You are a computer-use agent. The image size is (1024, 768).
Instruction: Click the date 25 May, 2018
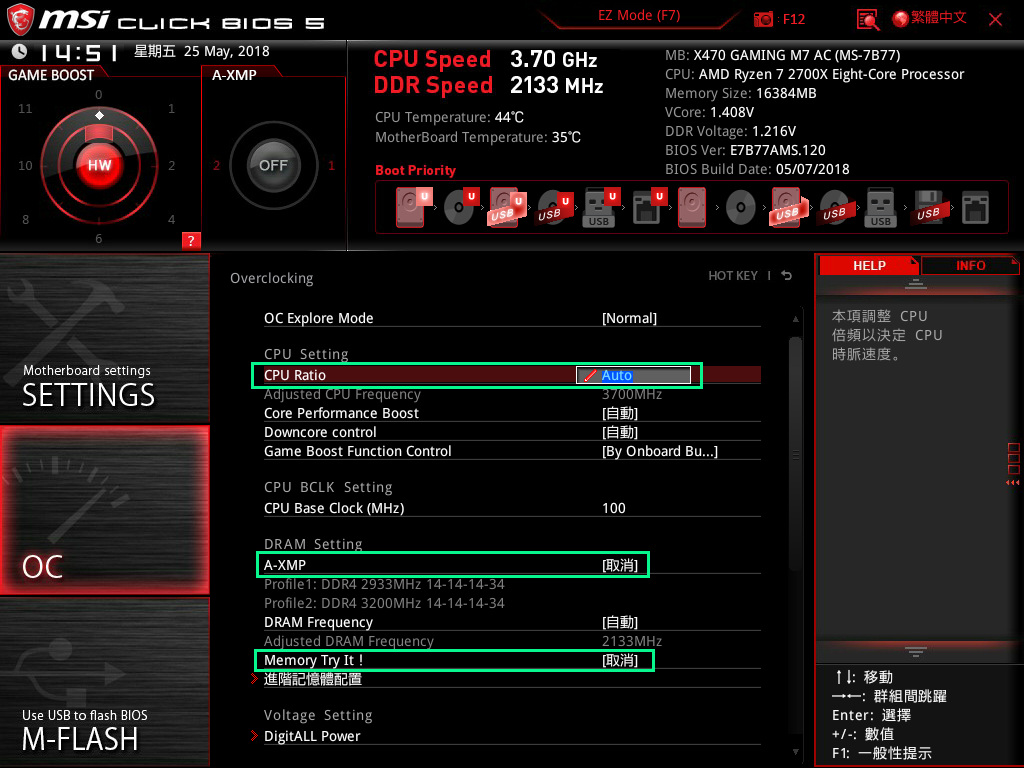(x=227, y=51)
